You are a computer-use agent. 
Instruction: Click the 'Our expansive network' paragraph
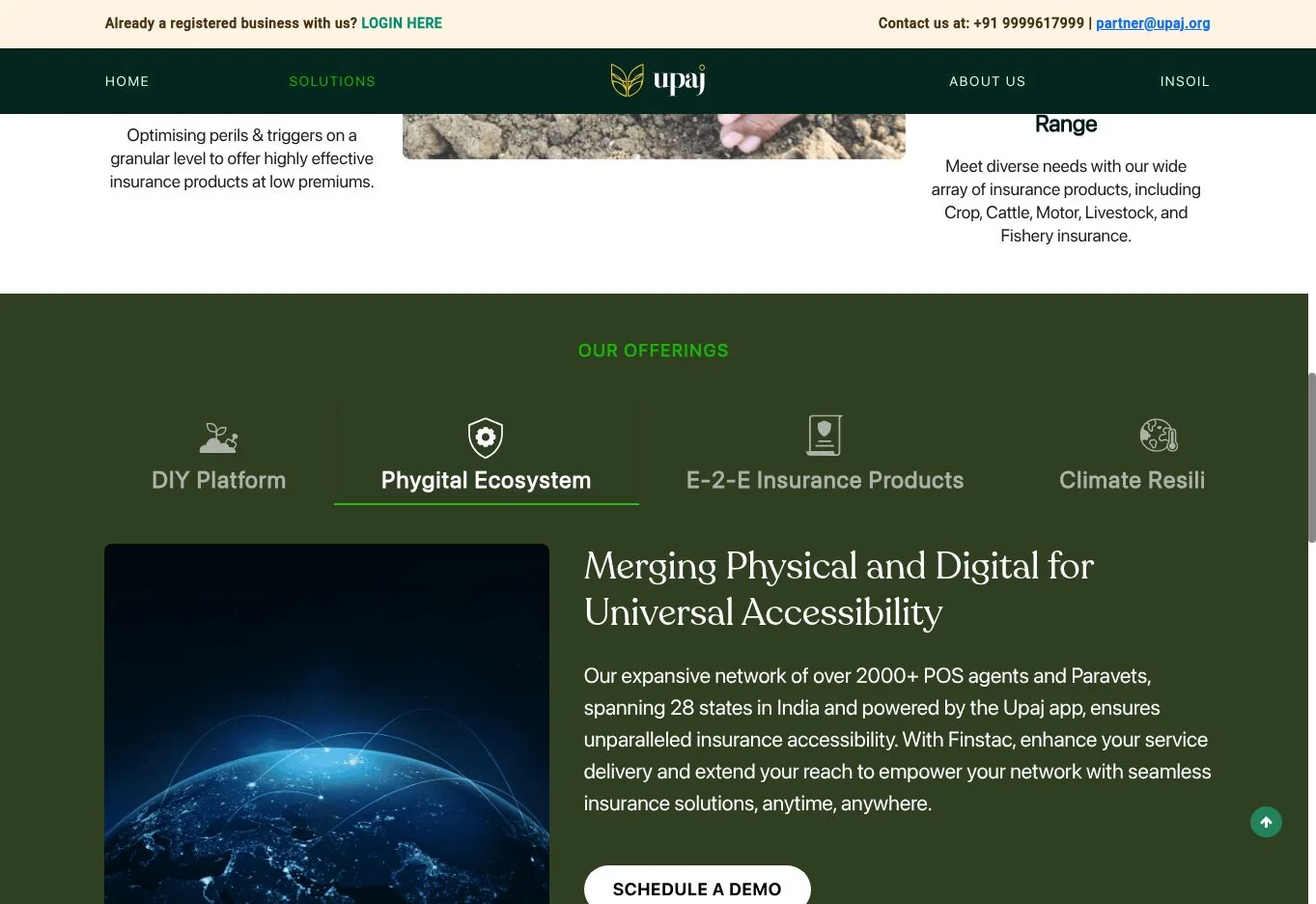click(897, 740)
